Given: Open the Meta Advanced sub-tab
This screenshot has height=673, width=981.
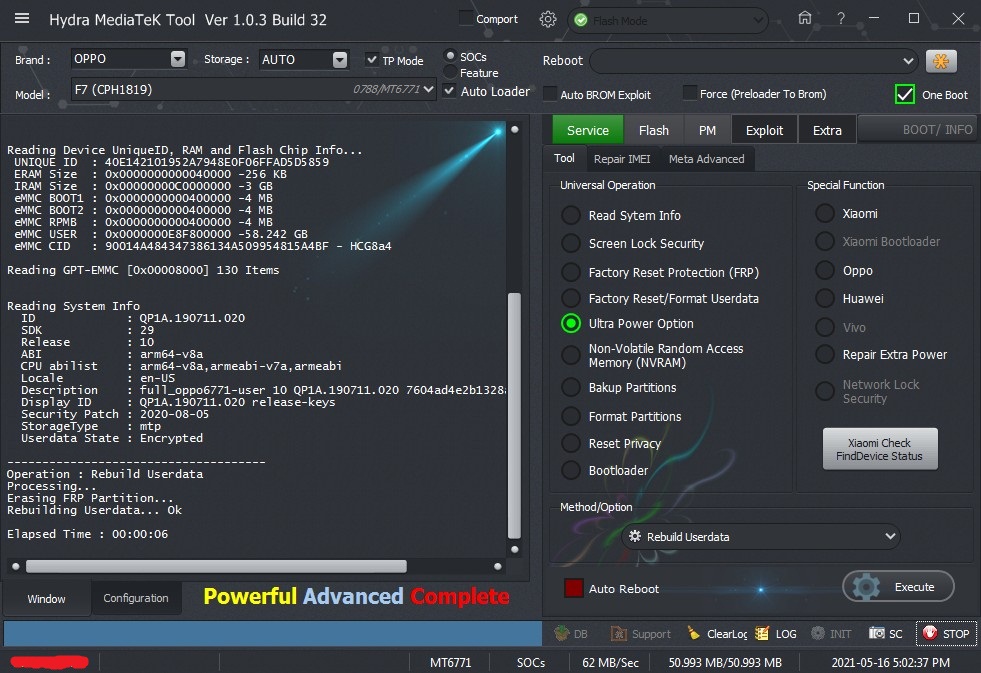Looking at the screenshot, I should click(706, 159).
